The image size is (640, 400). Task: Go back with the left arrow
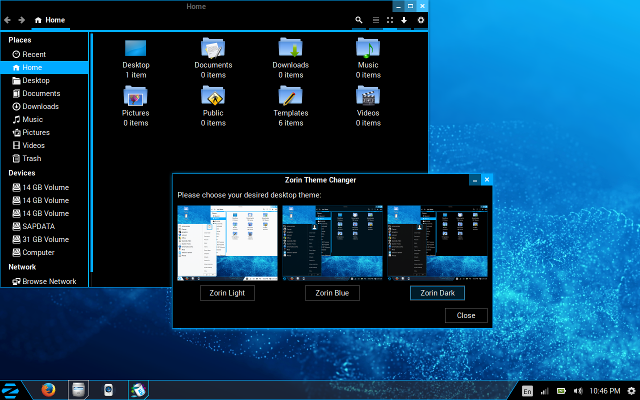point(7,20)
